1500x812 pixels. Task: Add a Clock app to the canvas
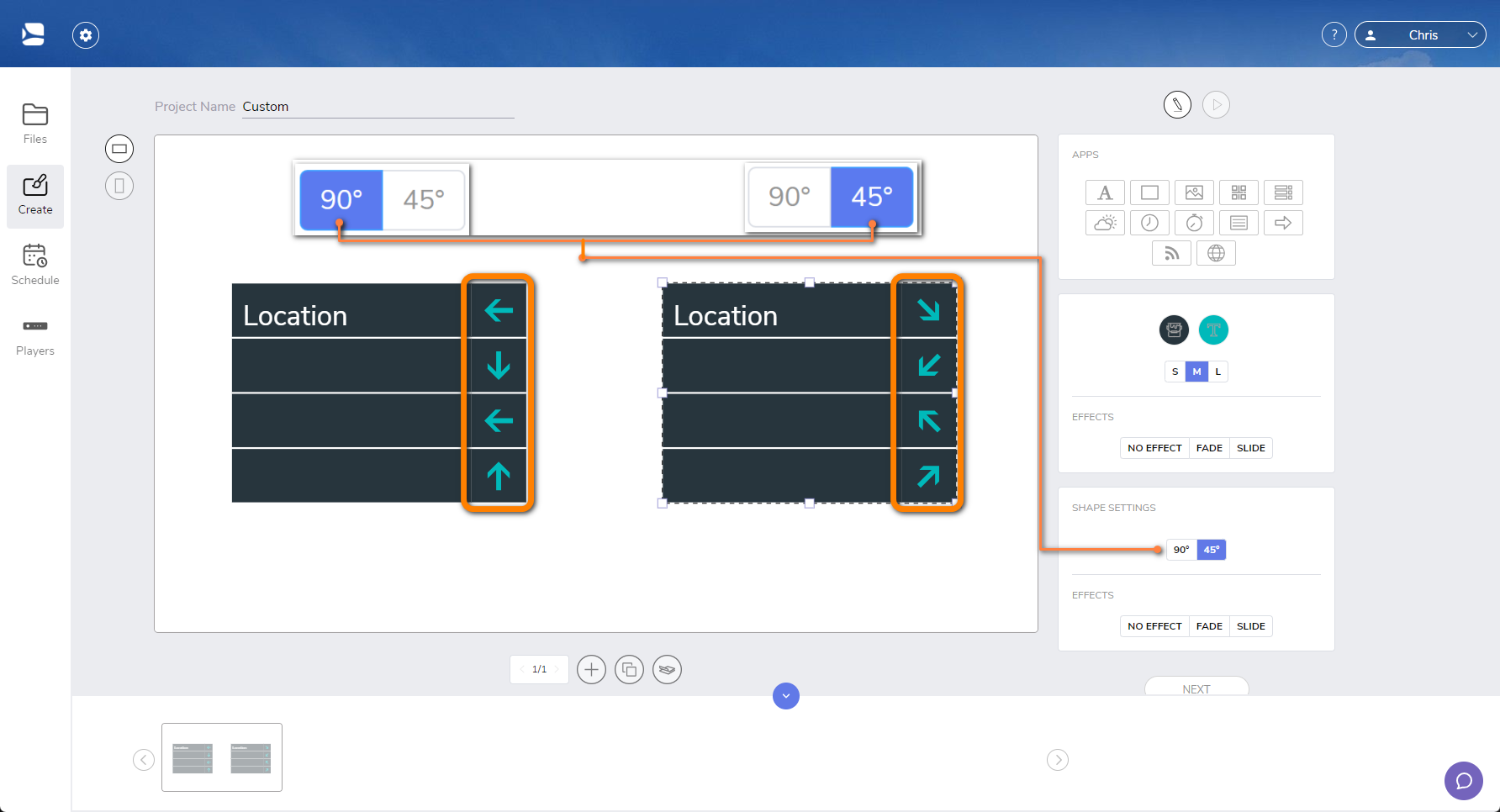(x=1149, y=222)
